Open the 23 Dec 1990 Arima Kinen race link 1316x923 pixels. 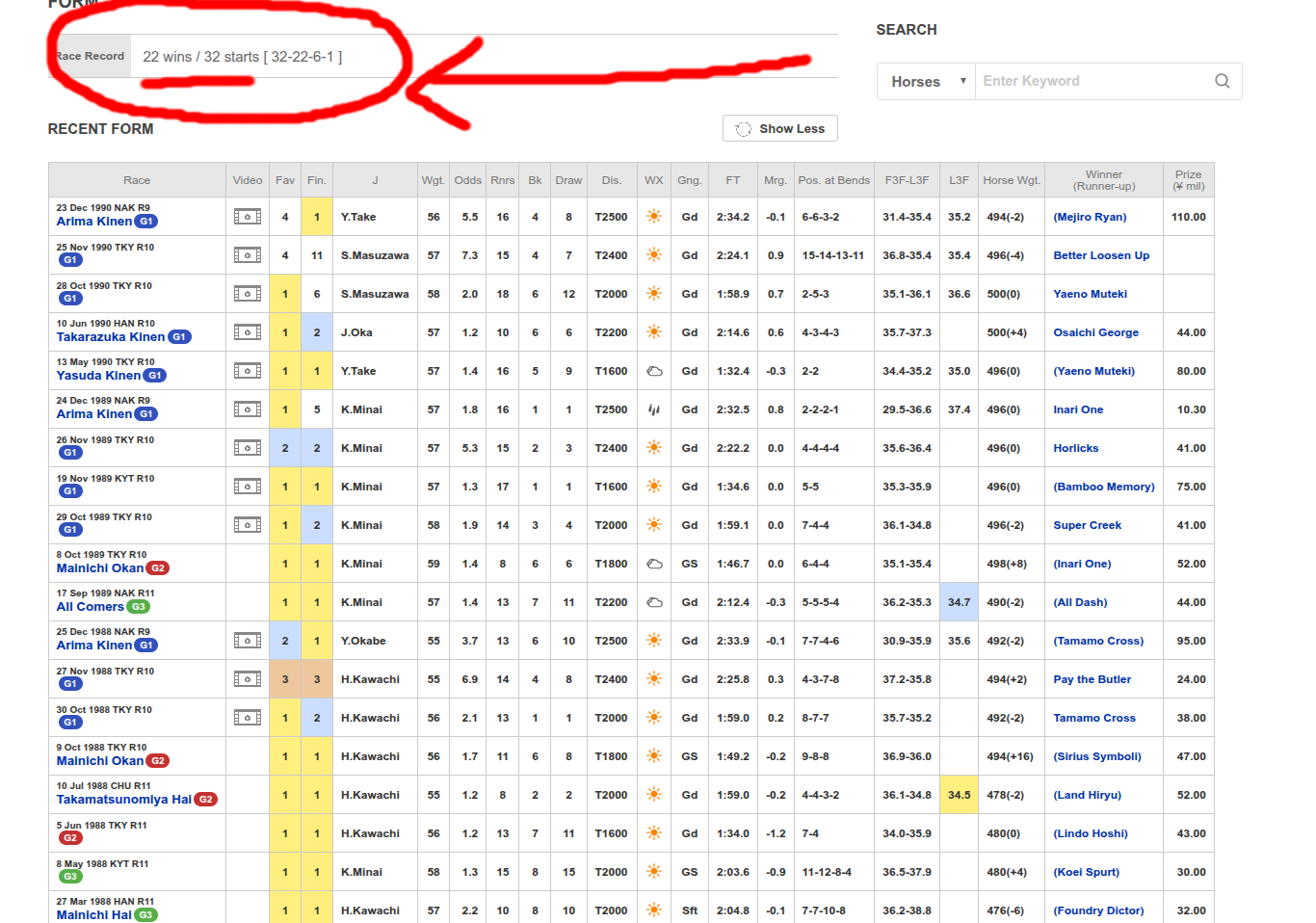[x=94, y=222]
